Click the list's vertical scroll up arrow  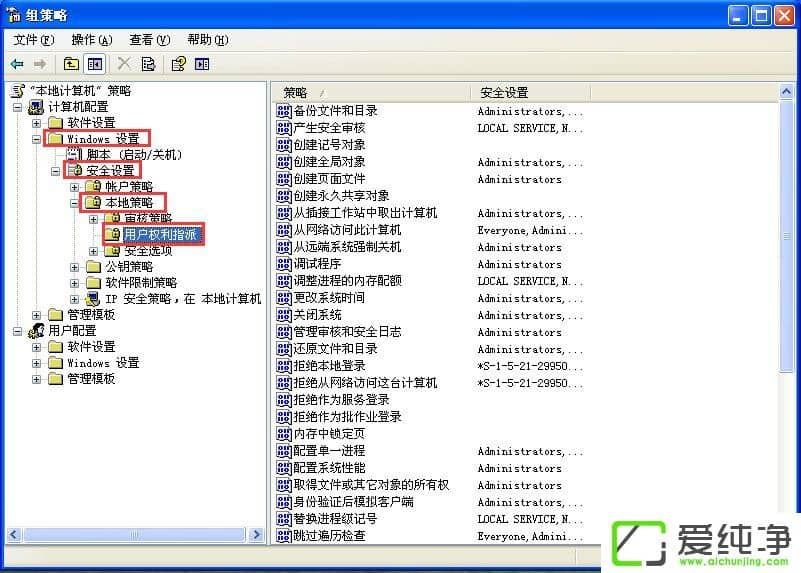coord(786,92)
